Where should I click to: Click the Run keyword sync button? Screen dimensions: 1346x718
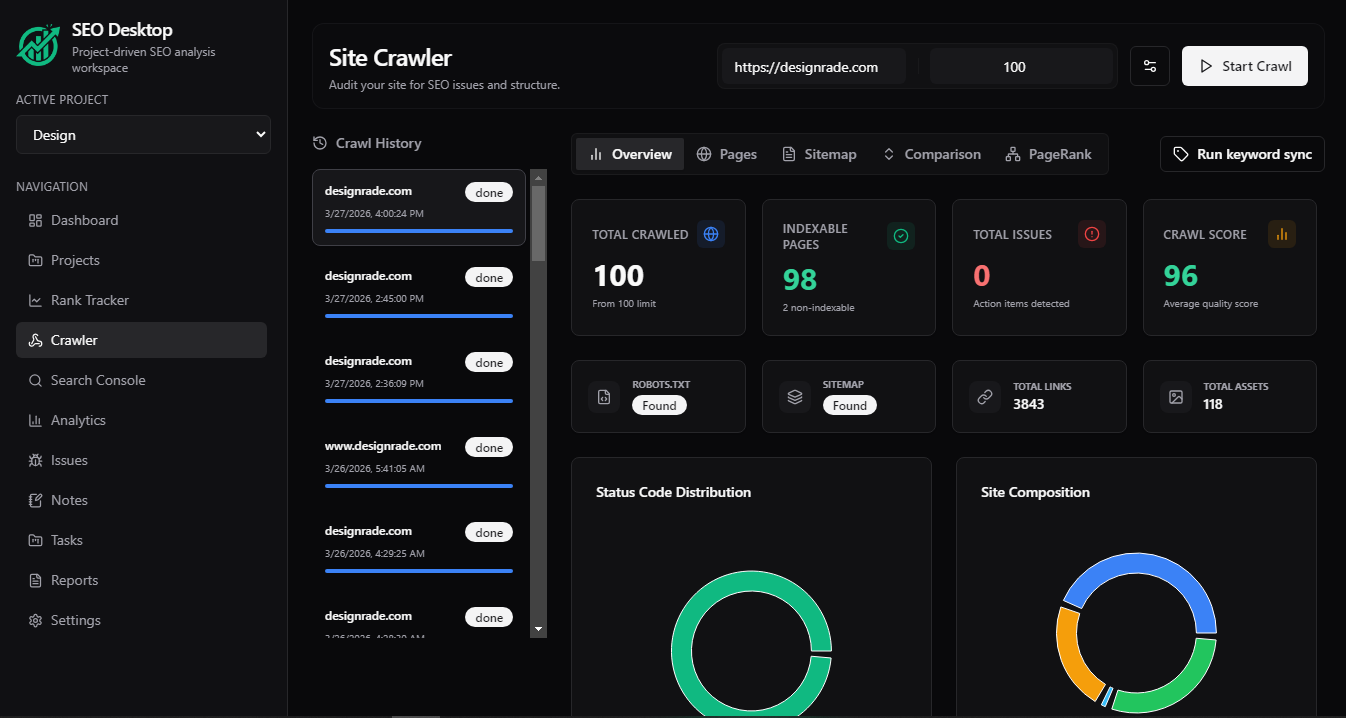click(1242, 154)
